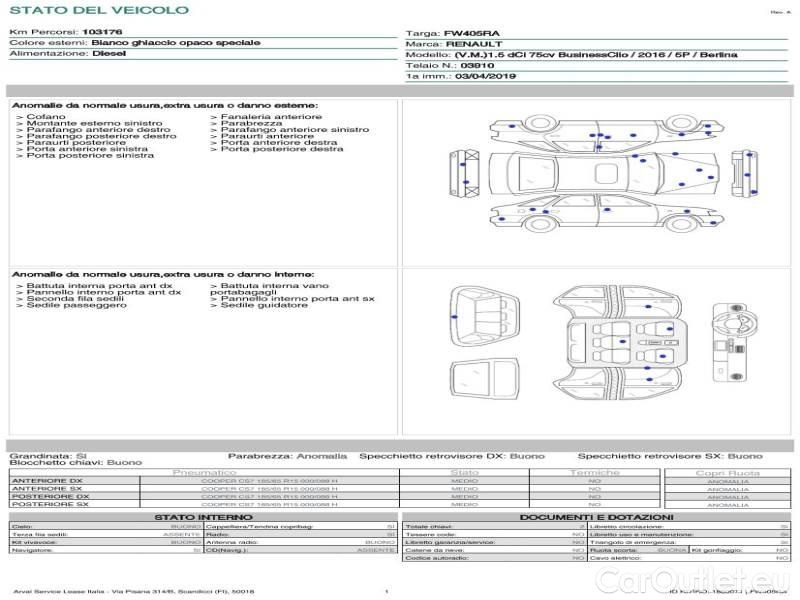This screenshot has height=600, width=800.
Task: Select the Telaio N. 03910 value
Action: click(x=477, y=65)
